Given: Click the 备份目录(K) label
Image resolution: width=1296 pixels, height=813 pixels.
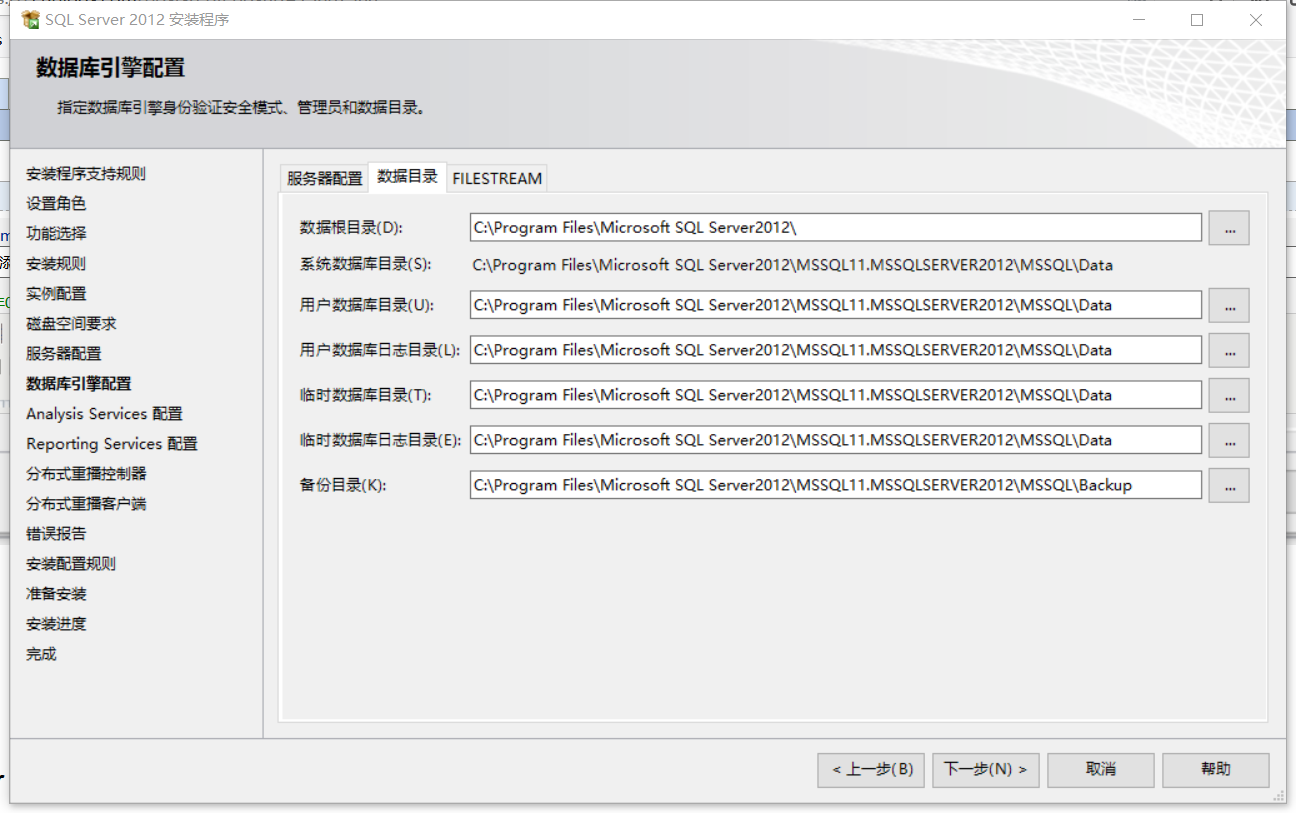Looking at the screenshot, I should point(342,485).
